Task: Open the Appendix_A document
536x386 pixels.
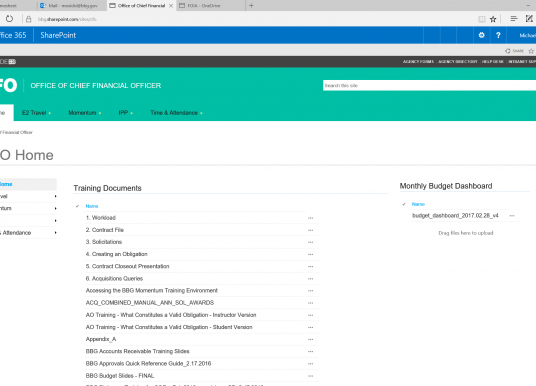Action: click(101, 339)
